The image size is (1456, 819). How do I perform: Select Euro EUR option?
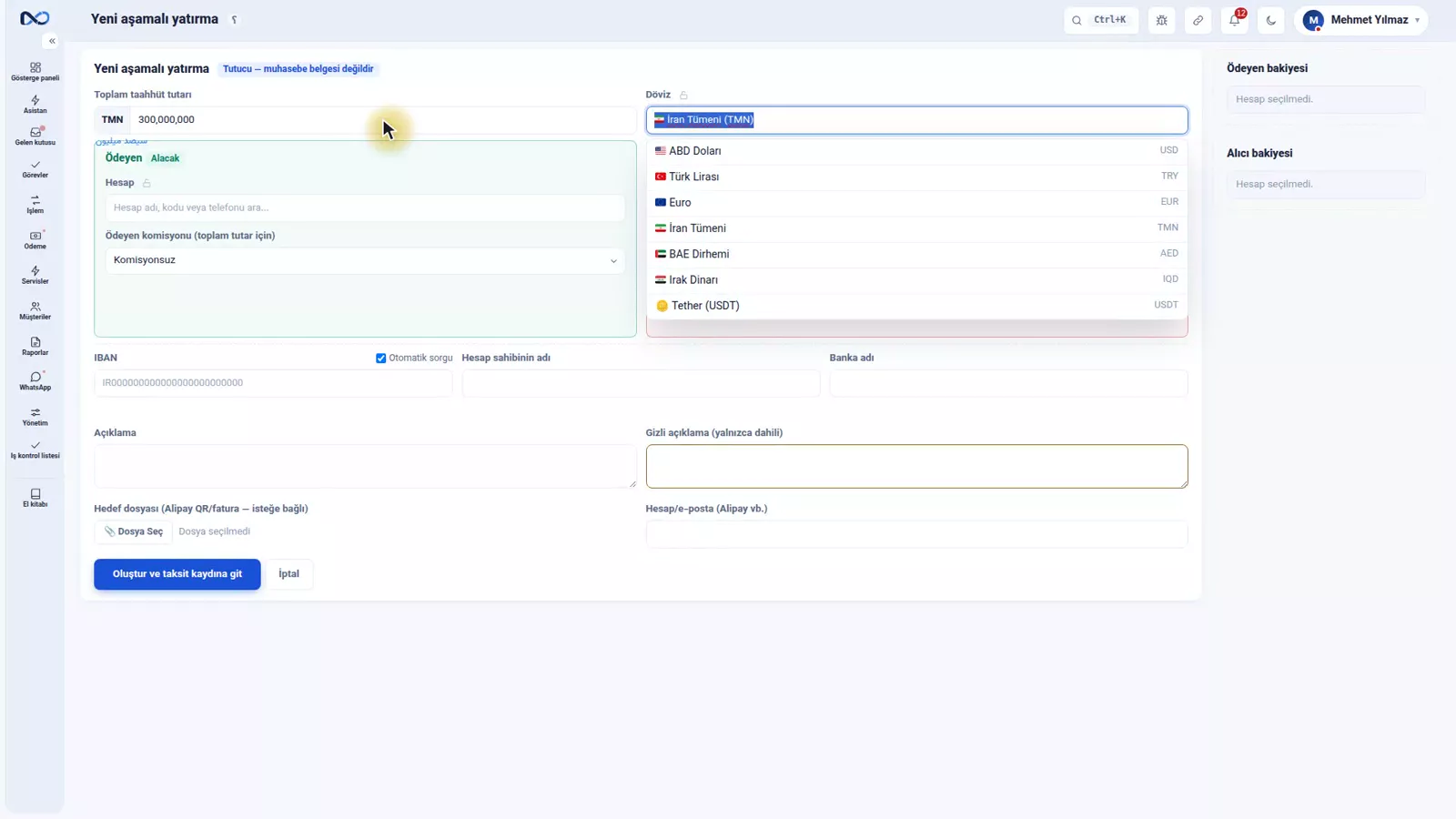coord(916,202)
